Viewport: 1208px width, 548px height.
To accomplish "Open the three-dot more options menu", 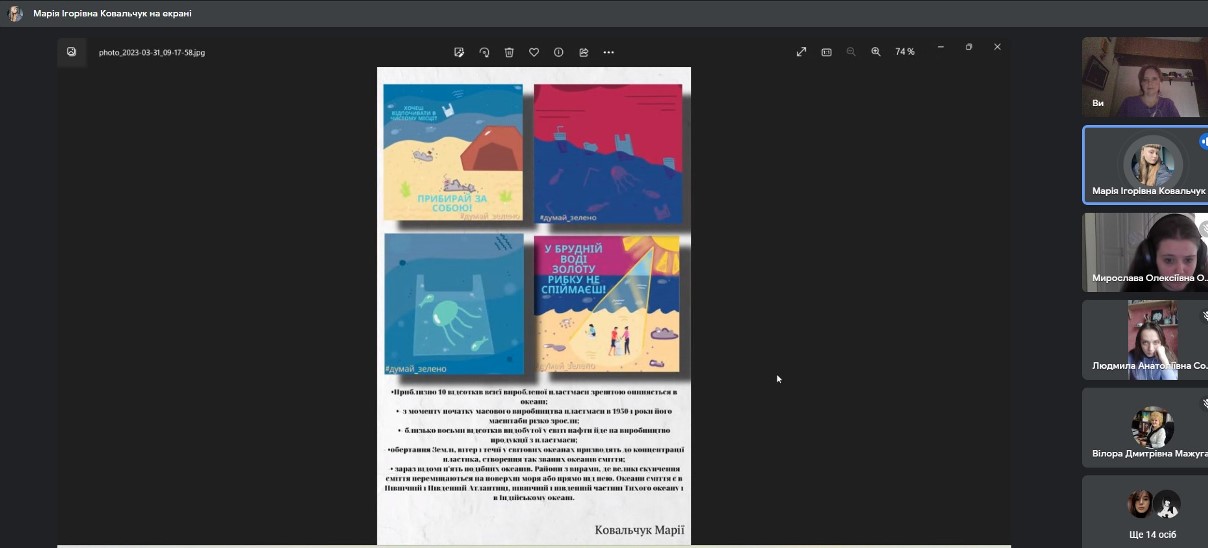I will 609,52.
